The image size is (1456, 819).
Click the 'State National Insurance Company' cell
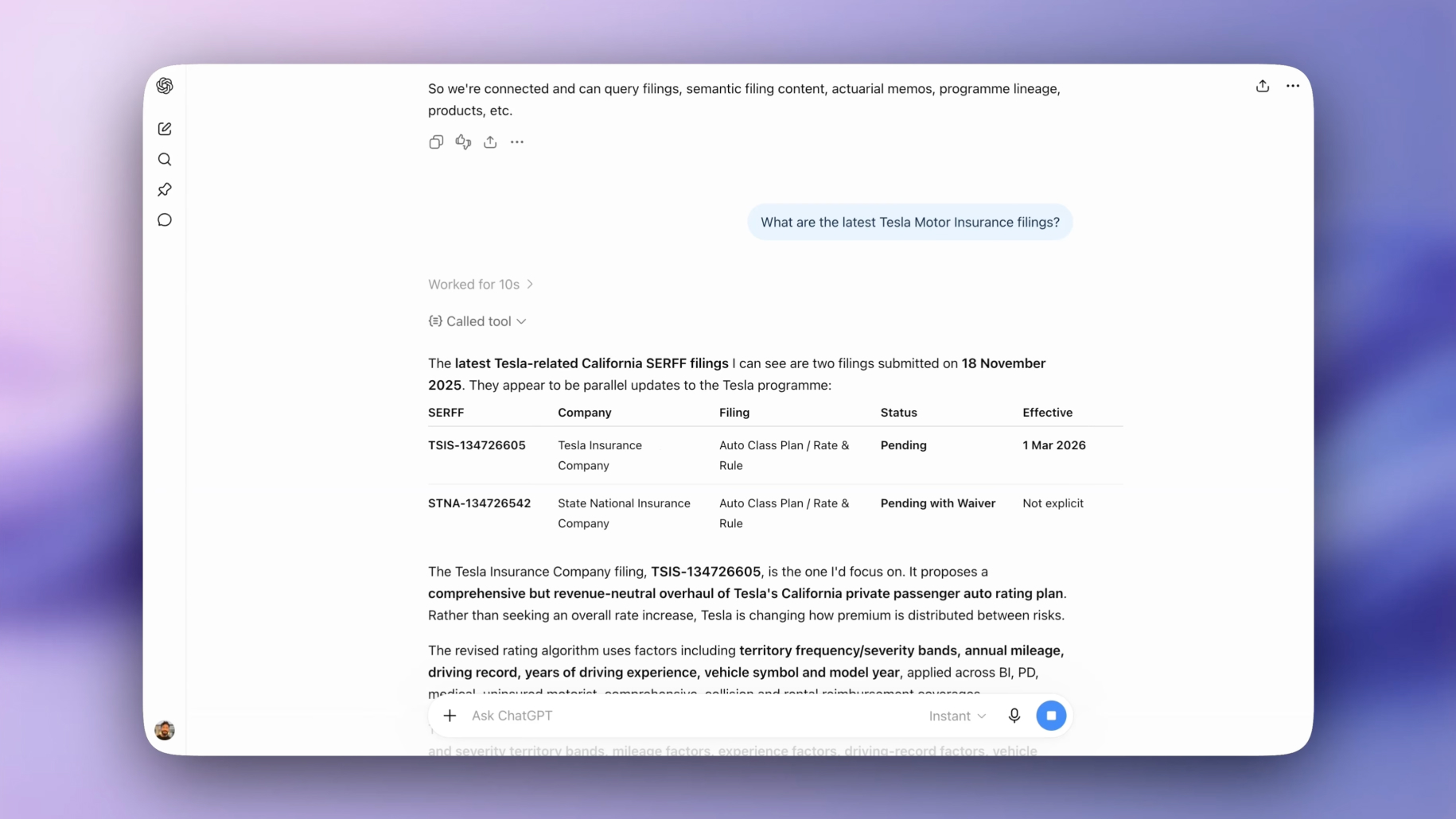[x=624, y=514]
